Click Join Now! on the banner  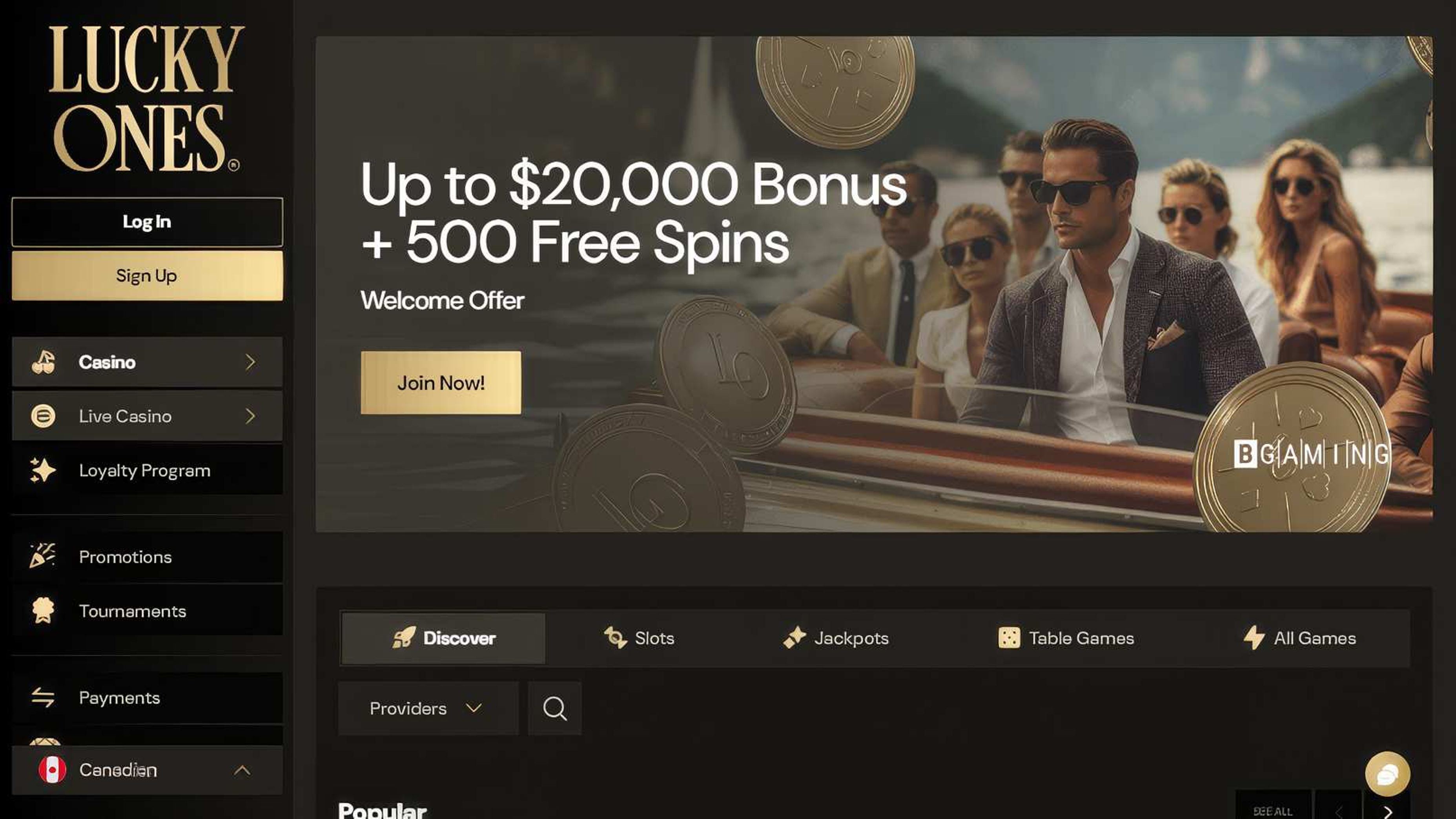pyautogui.click(x=441, y=383)
